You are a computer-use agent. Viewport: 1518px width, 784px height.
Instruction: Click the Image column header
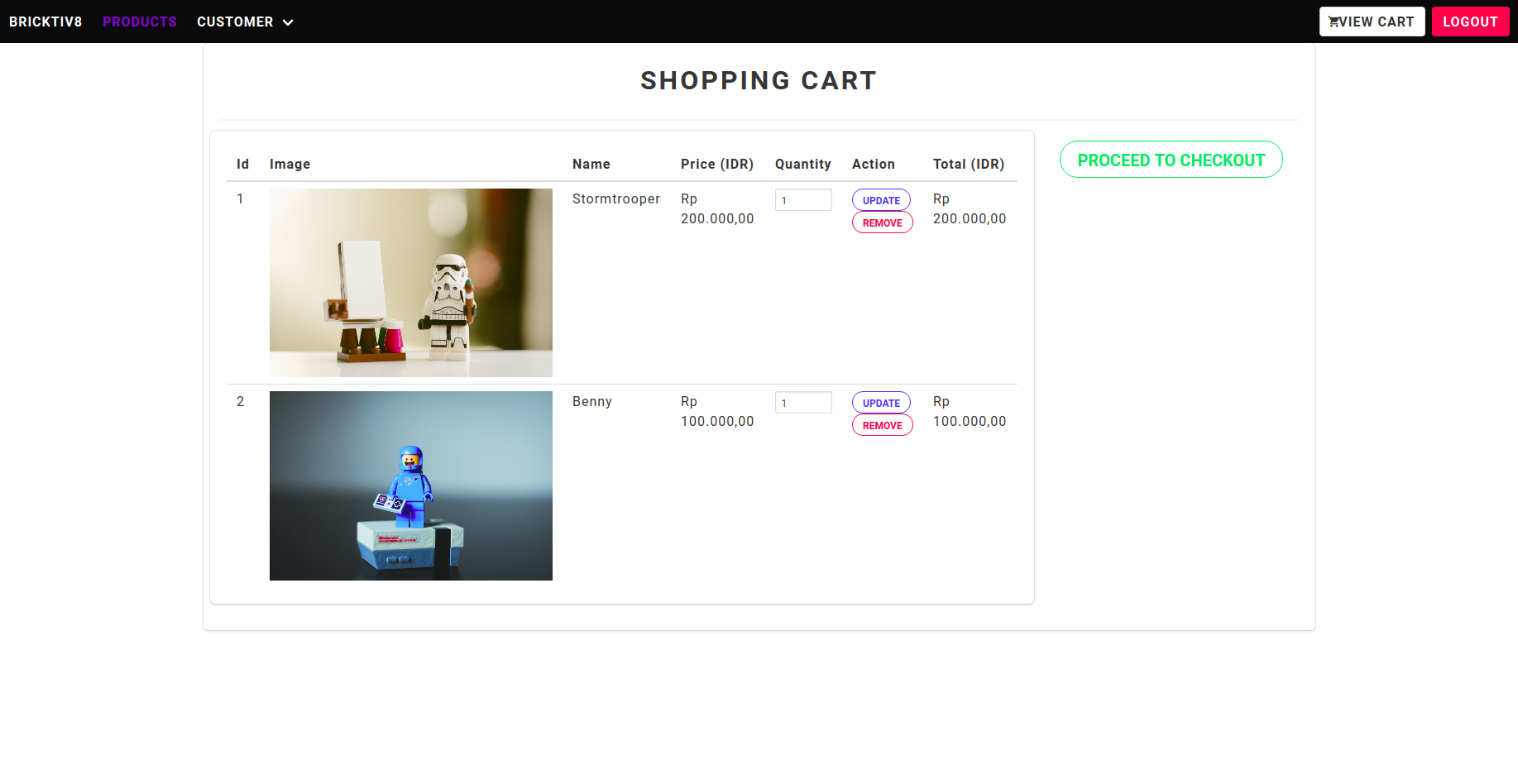pyautogui.click(x=290, y=164)
